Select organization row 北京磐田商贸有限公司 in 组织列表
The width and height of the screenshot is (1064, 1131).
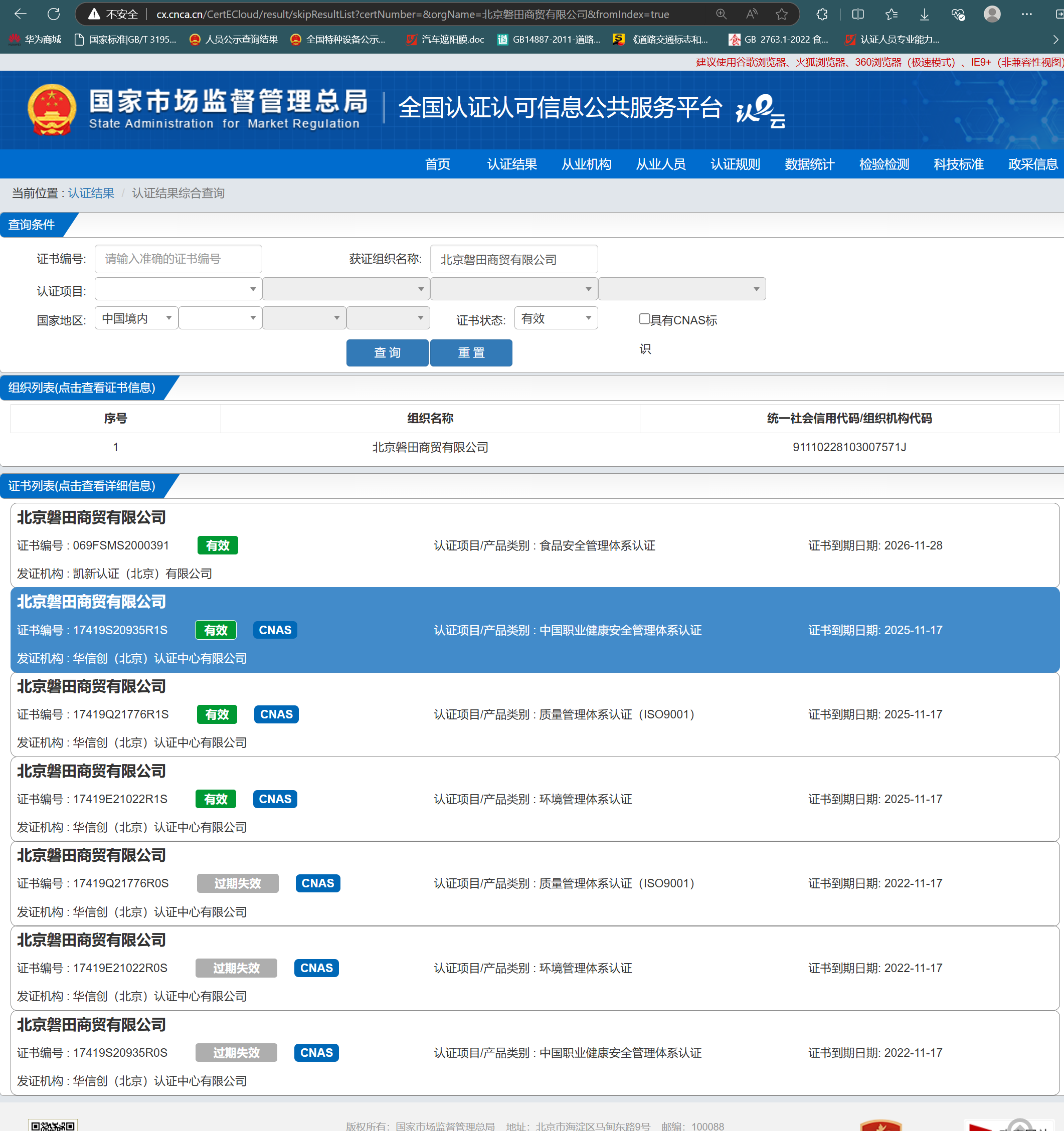pyautogui.click(x=535, y=447)
